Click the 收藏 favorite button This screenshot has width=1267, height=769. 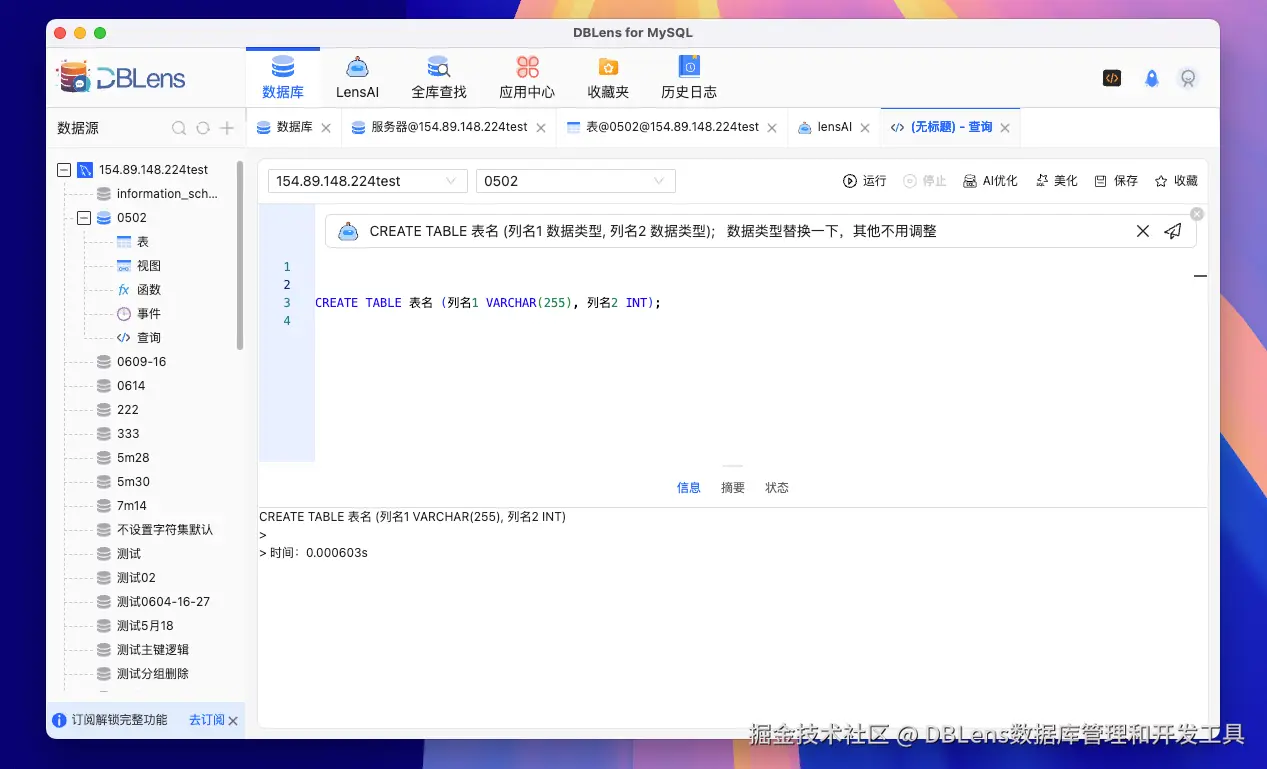point(1176,181)
